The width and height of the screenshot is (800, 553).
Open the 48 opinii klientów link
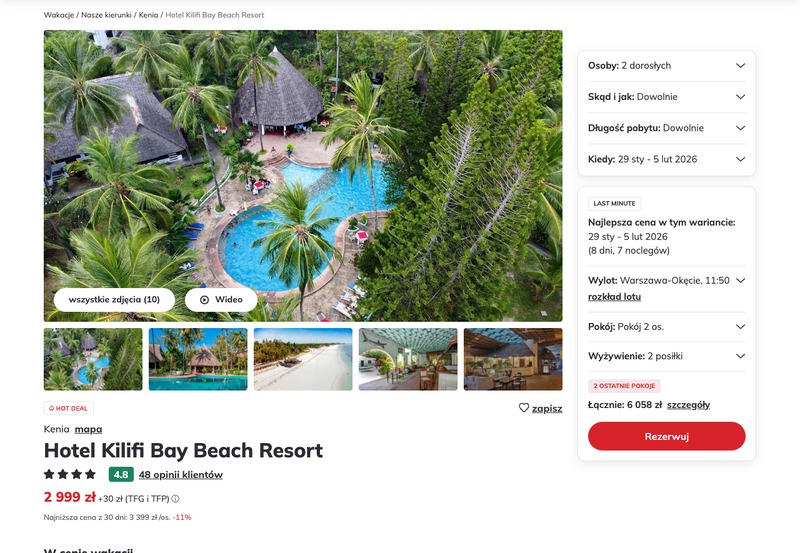tap(181, 474)
